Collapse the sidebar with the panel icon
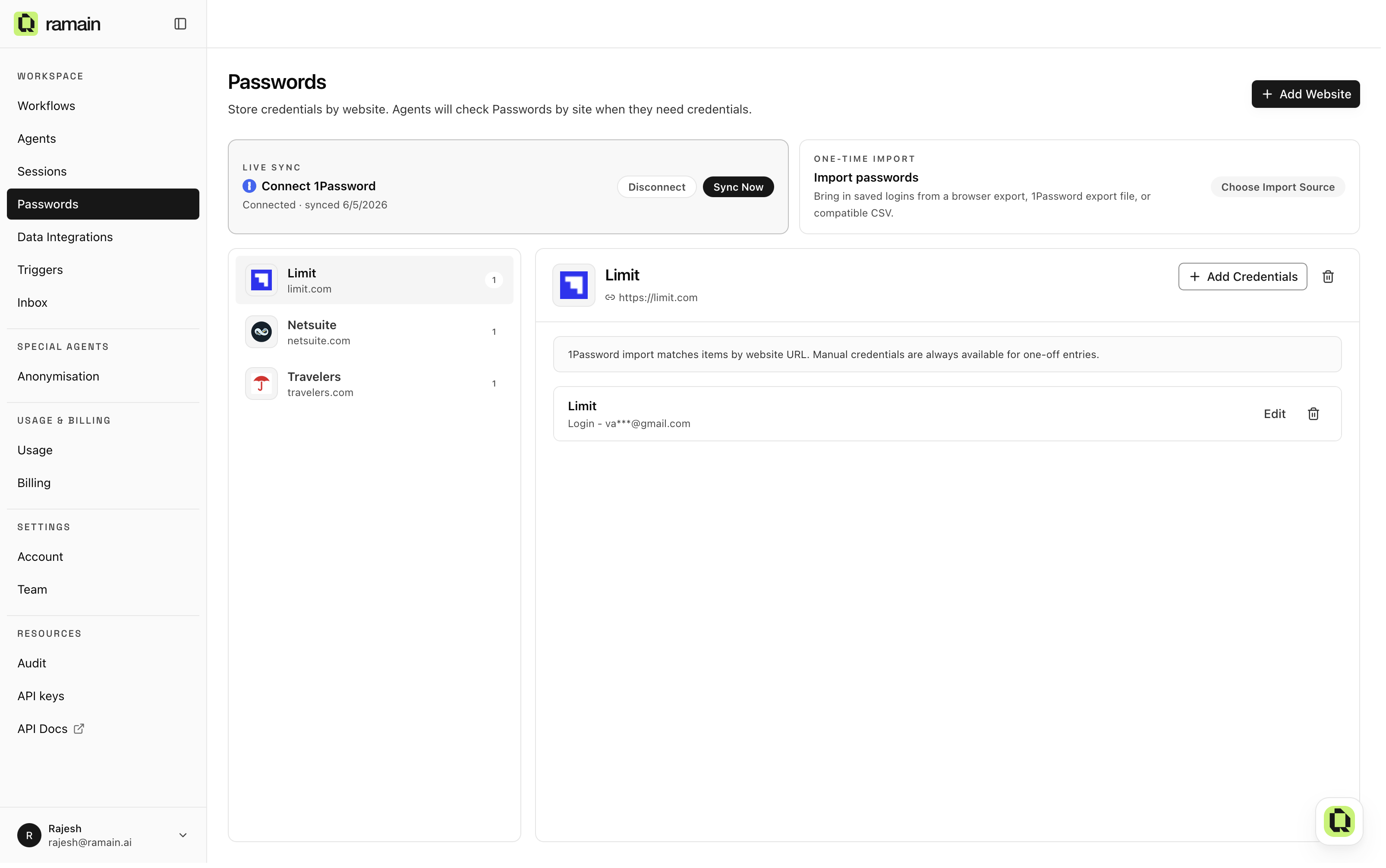Viewport: 1386px width, 868px height. [180, 24]
